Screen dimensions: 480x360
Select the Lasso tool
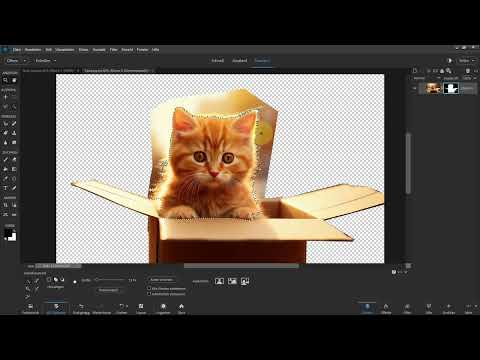(6, 107)
